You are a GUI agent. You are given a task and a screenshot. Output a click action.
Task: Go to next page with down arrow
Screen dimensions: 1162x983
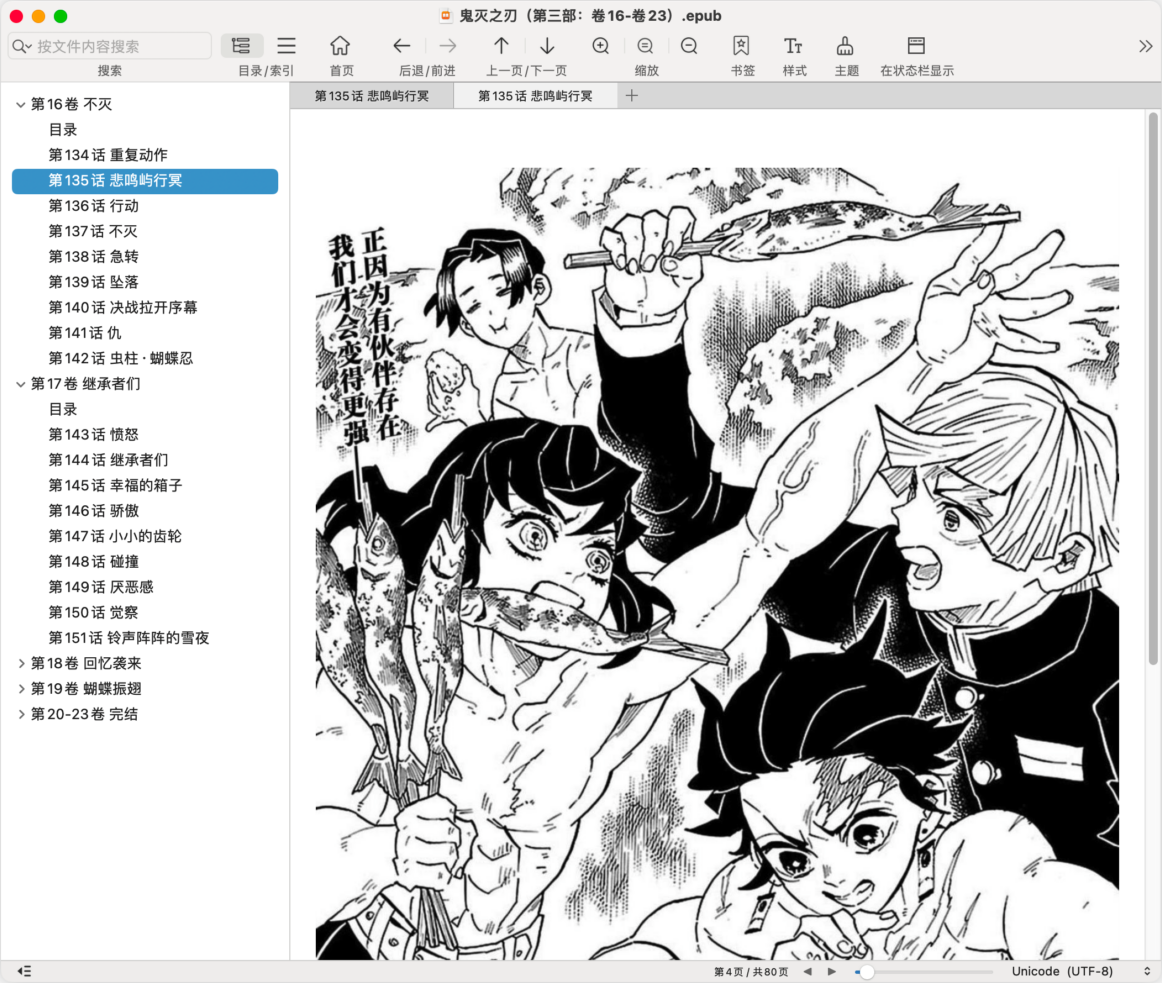(x=547, y=46)
